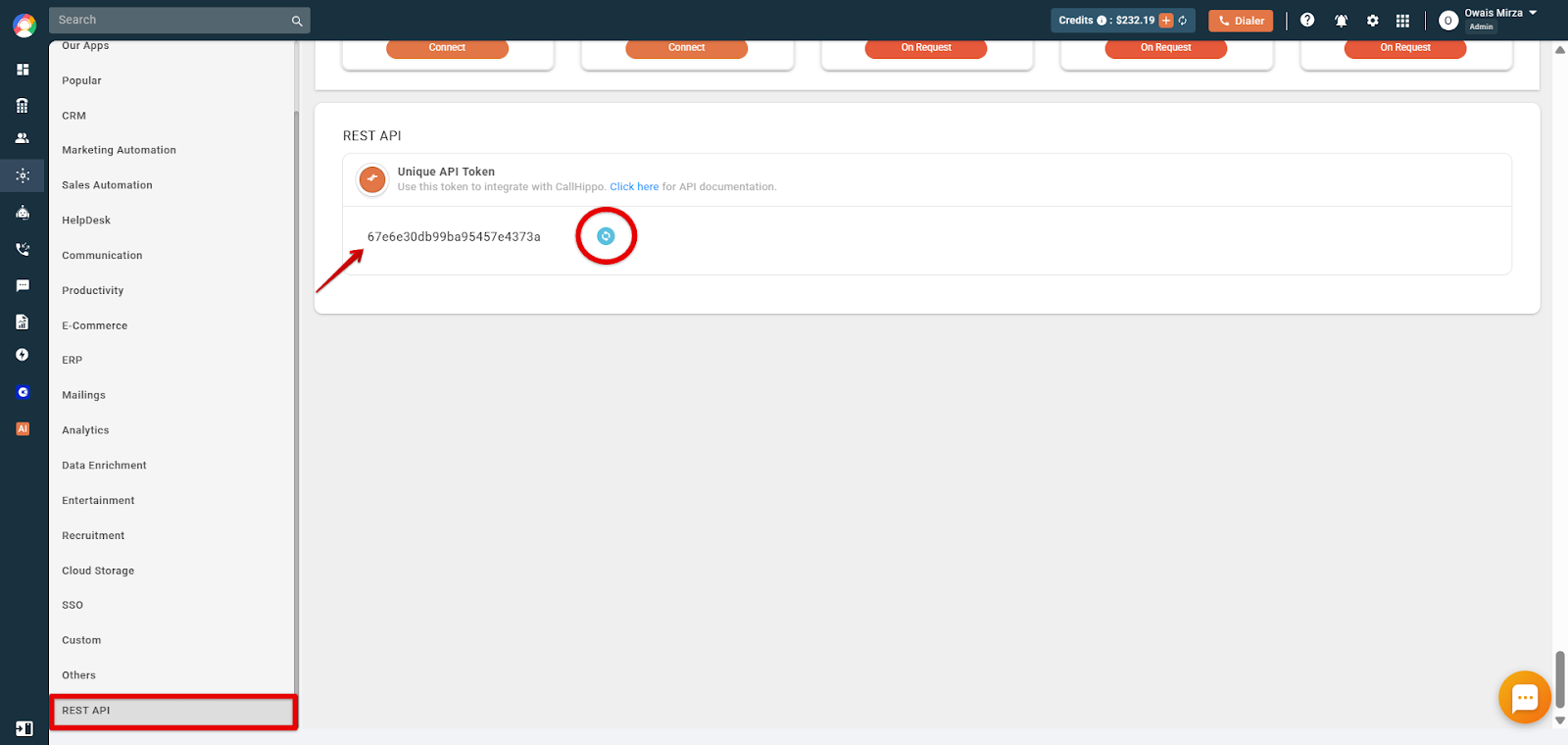The height and width of the screenshot is (745, 1568).
Task: Open the messages chat icon in the sidebar
Action: point(23,285)
